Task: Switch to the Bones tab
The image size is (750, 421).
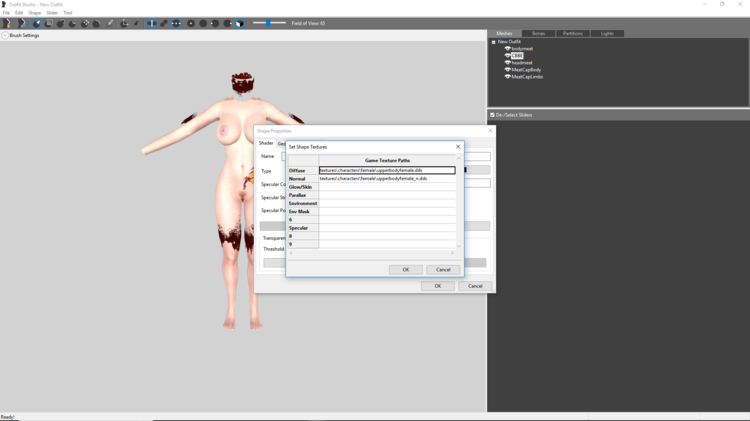Action: pos(539,33)
